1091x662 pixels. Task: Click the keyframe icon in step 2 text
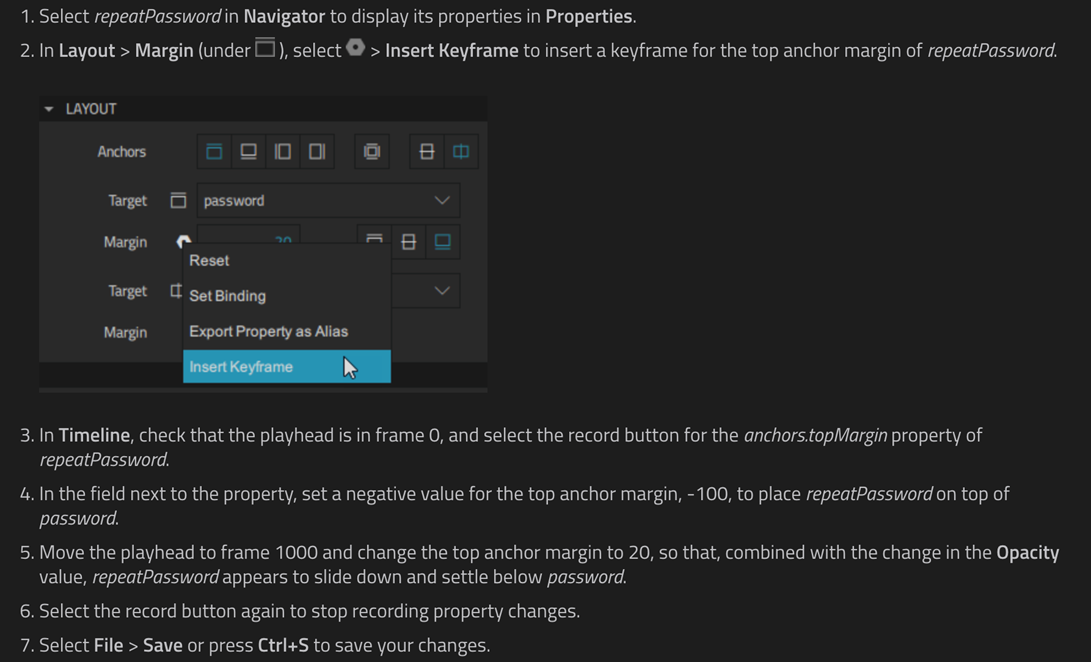click(x=356, y=48)
